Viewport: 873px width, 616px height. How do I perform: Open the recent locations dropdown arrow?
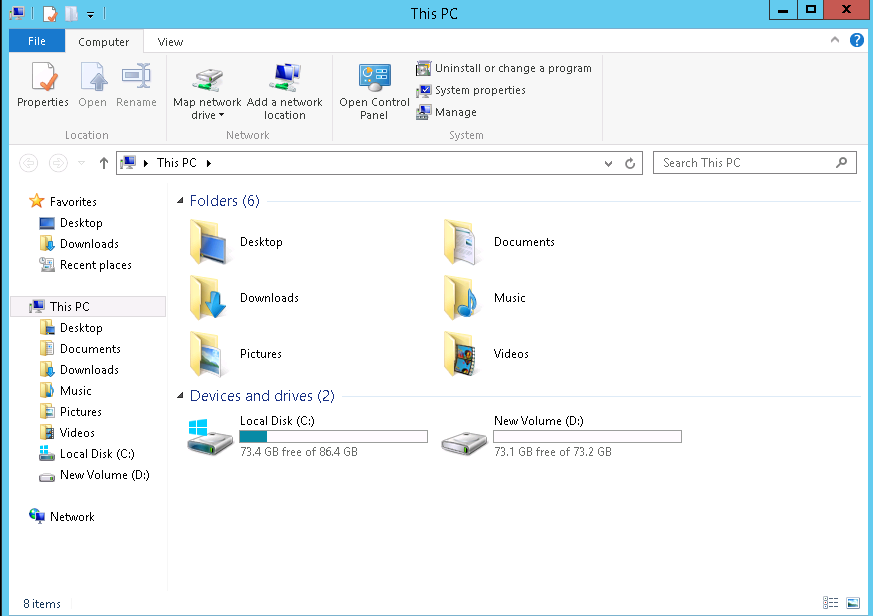click(x=81, y=163)
